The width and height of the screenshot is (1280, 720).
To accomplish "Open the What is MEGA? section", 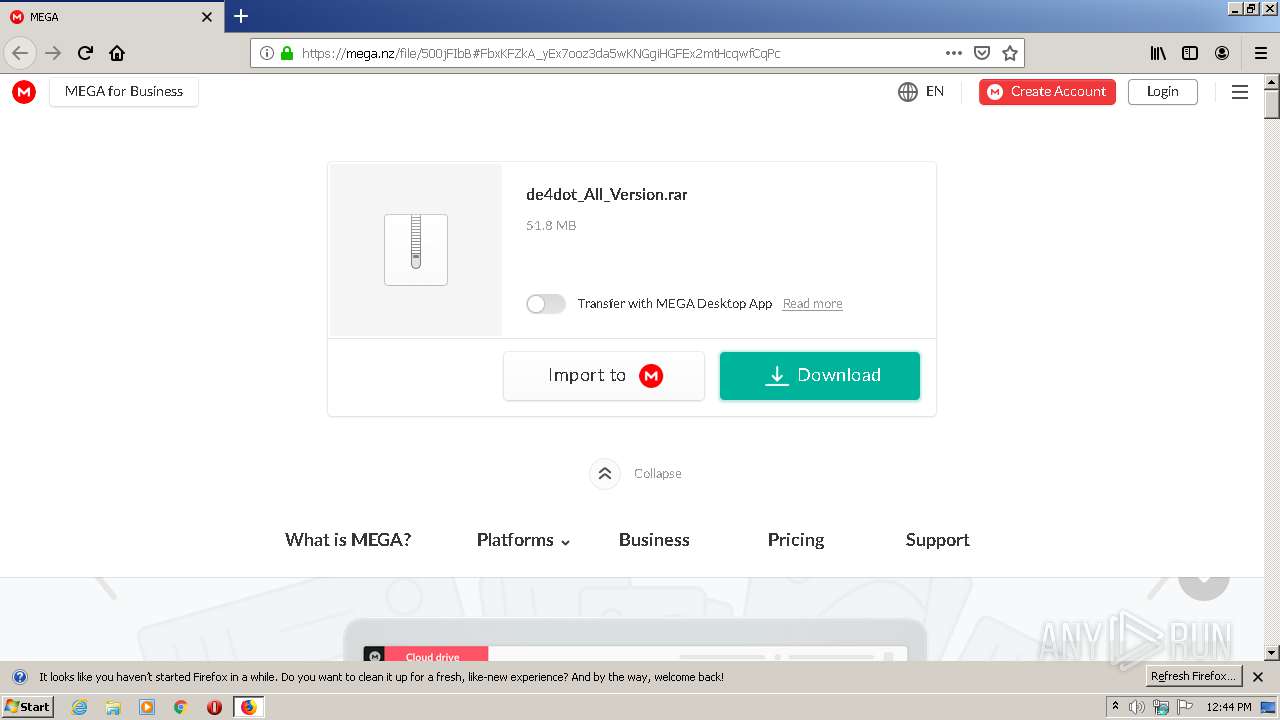I will tap(348, 540).
